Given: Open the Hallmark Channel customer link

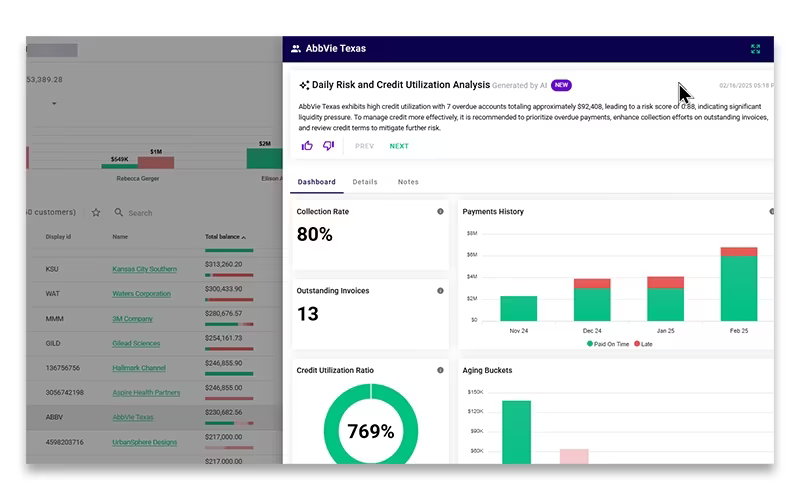Looking at the screenshot, I should tap(139, 368).
